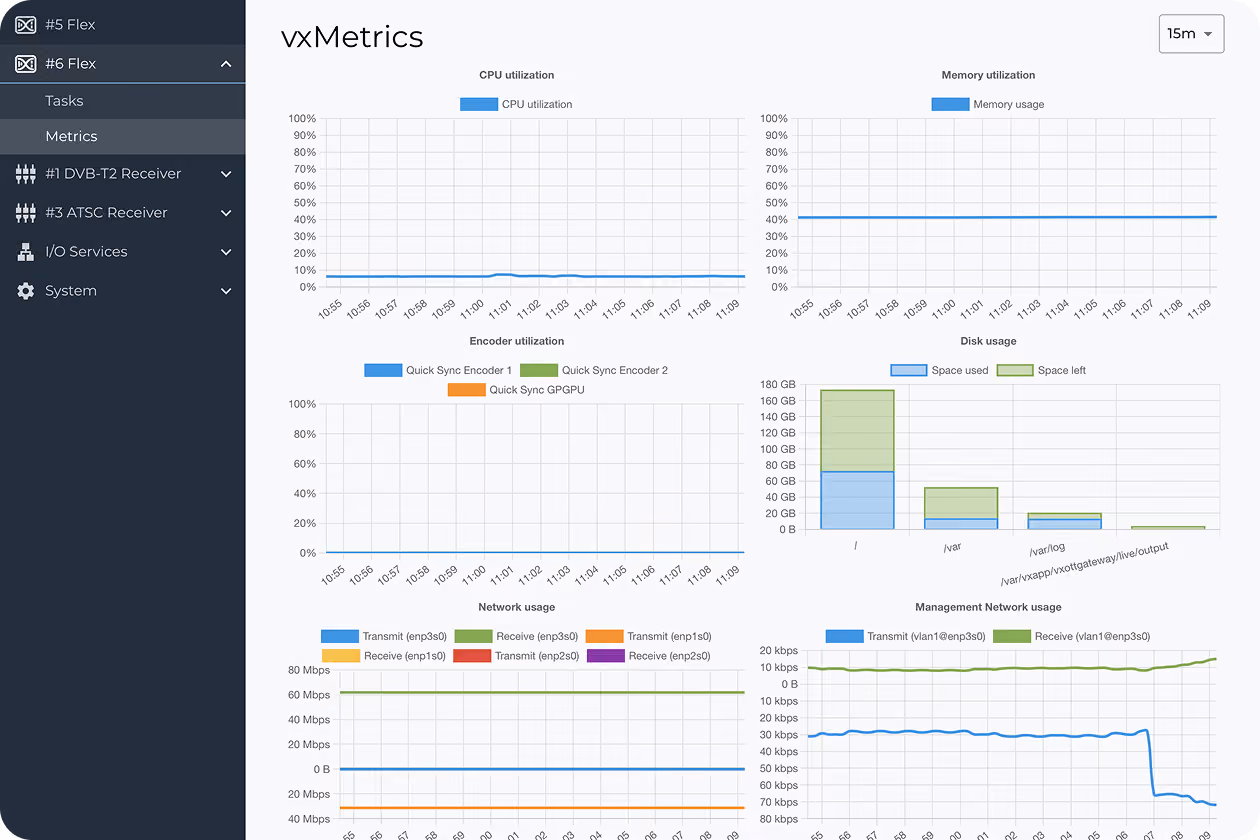Viewport: 1260px width, 840px height.
Task: Click the '/var/vxapp/vxottgateway/live/output' axis label
Action: click(1084, 565)
